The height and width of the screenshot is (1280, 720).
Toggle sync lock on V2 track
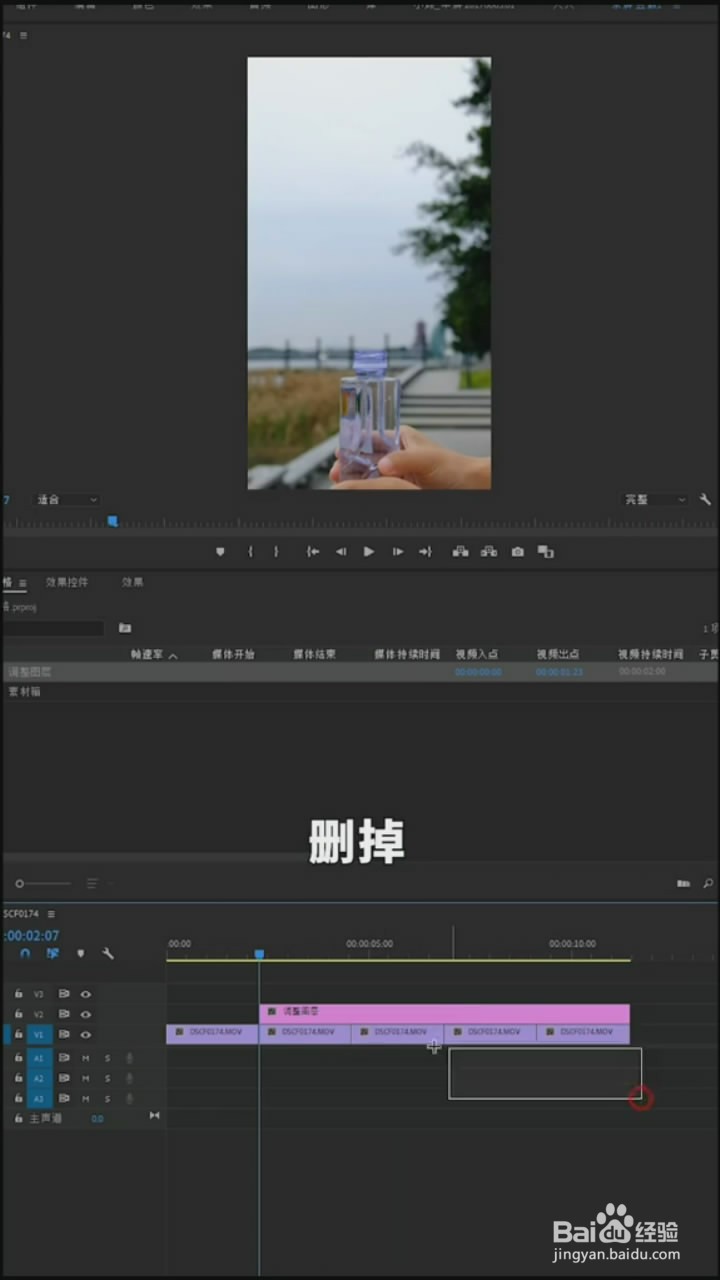pos(64,1014)
